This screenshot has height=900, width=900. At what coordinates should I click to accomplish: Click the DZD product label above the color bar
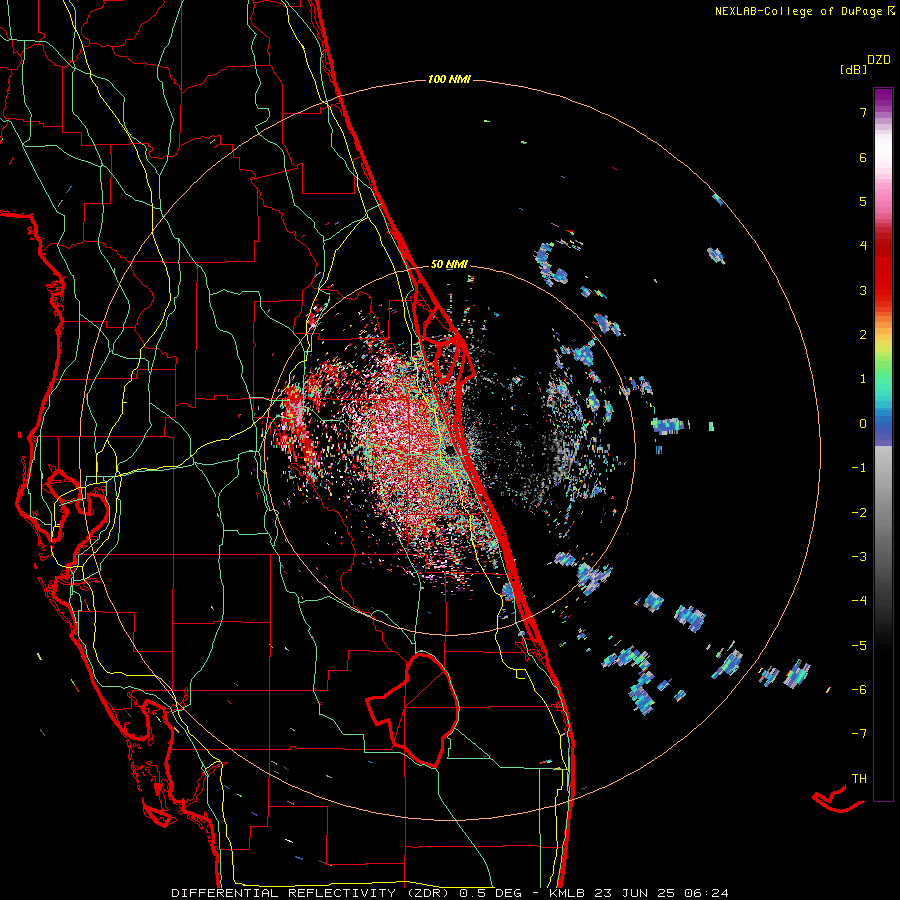(879, 59)
